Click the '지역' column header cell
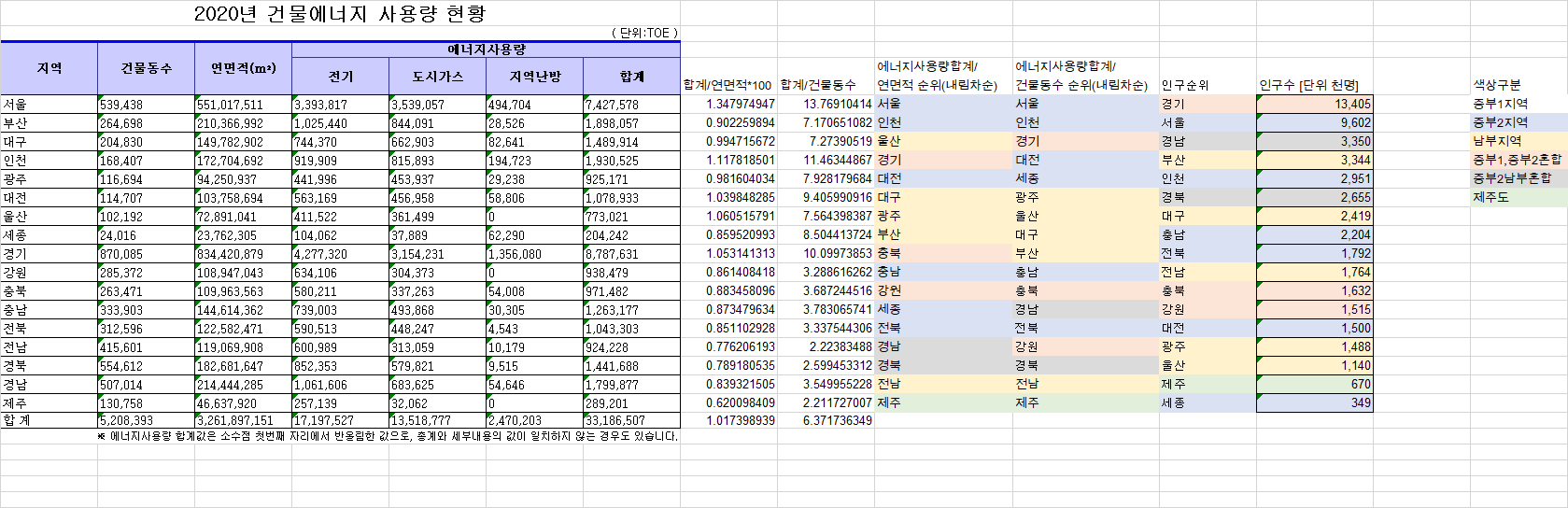Image resolution: width=1568 pixels, height=508 pixels. tap(49, 68)
